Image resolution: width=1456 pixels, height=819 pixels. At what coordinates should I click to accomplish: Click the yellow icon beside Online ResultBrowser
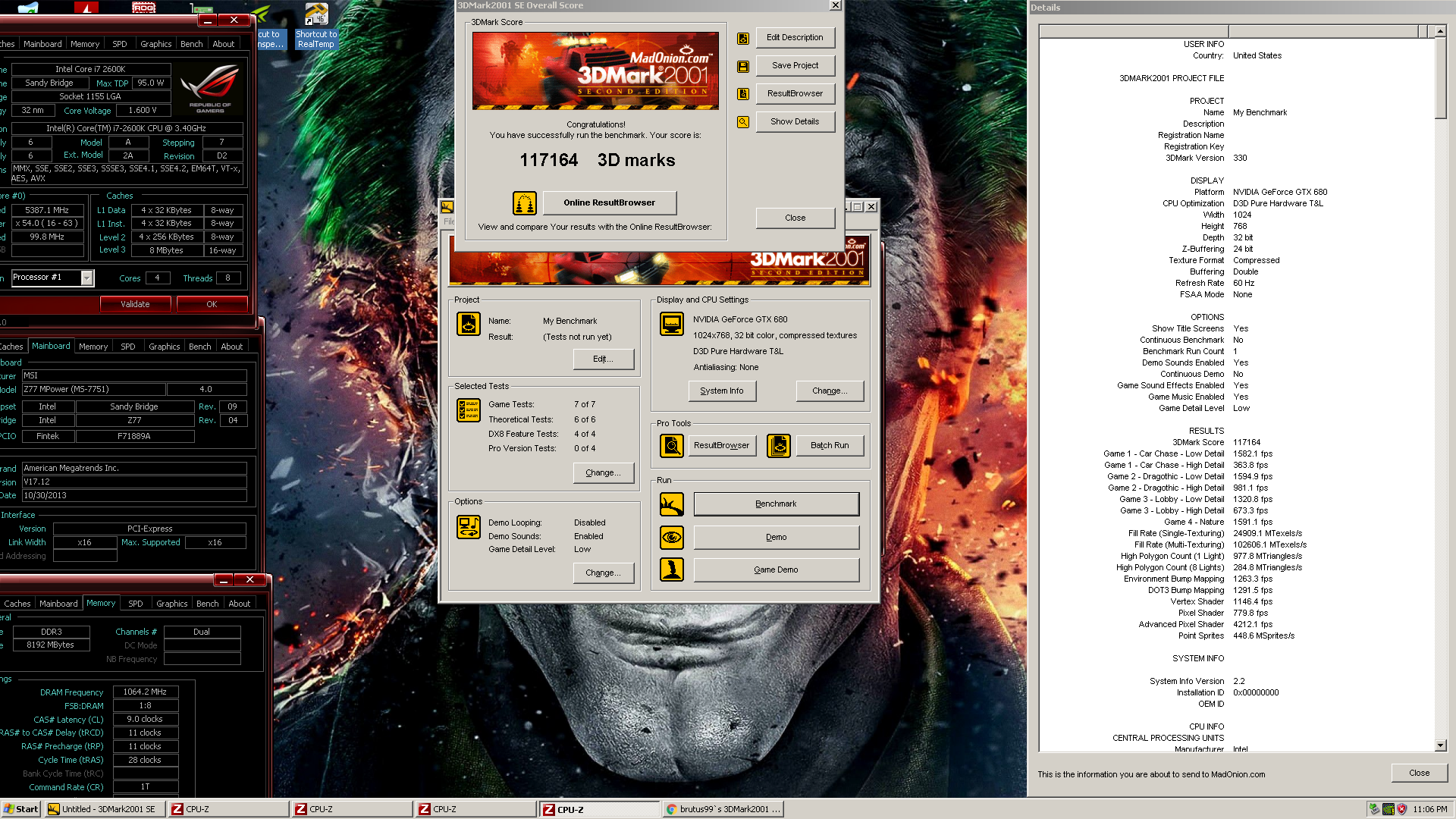(525, 203)
